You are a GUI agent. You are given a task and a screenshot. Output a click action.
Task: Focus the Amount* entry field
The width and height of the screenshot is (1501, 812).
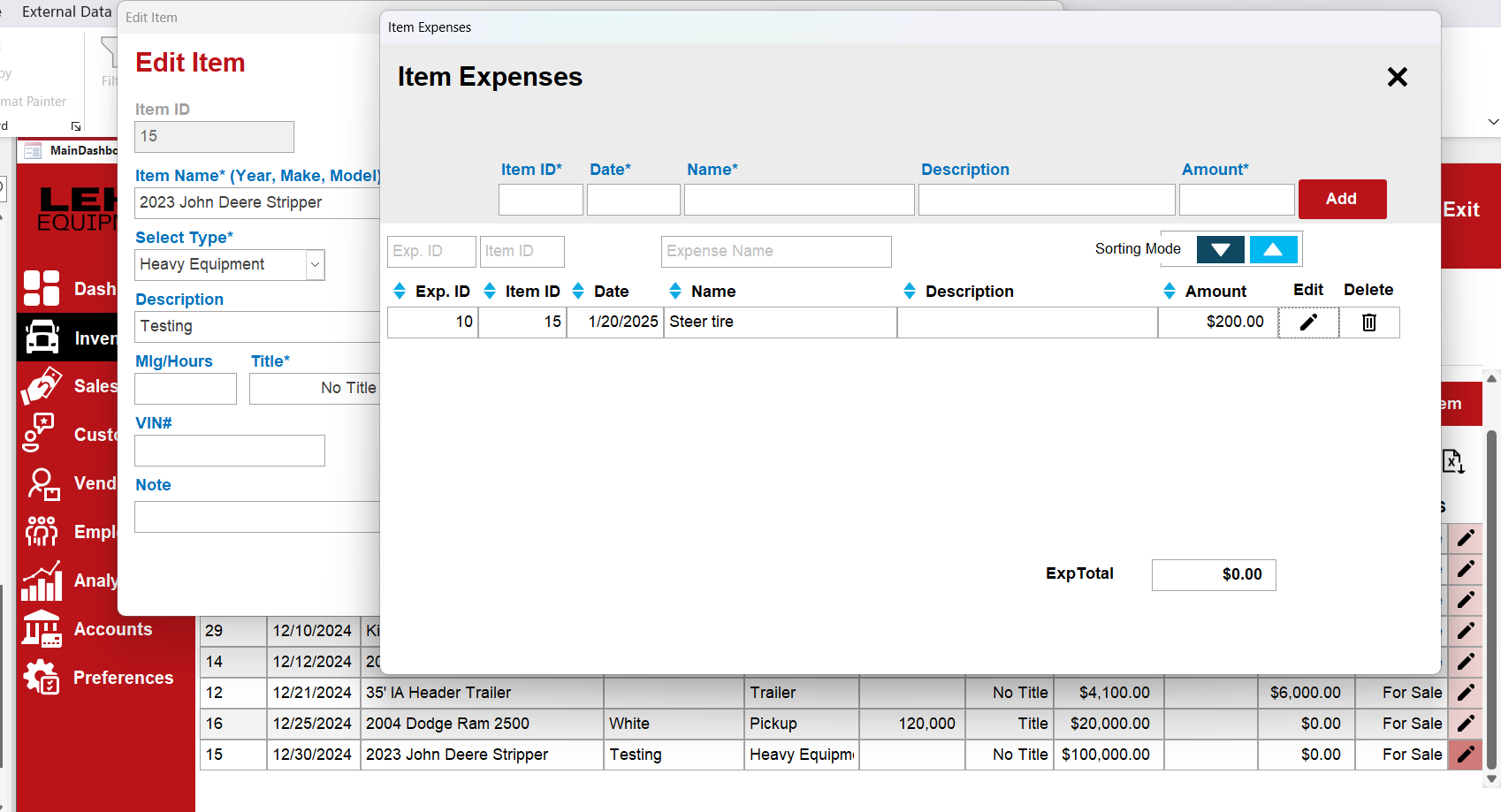(x=1237, y=200)
